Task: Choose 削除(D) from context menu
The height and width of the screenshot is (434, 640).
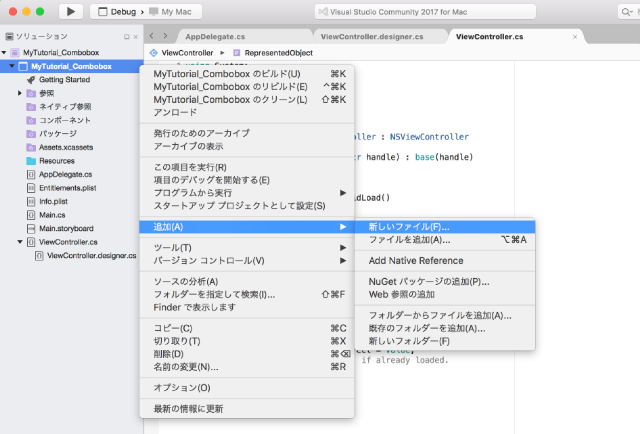Action: 247,354
